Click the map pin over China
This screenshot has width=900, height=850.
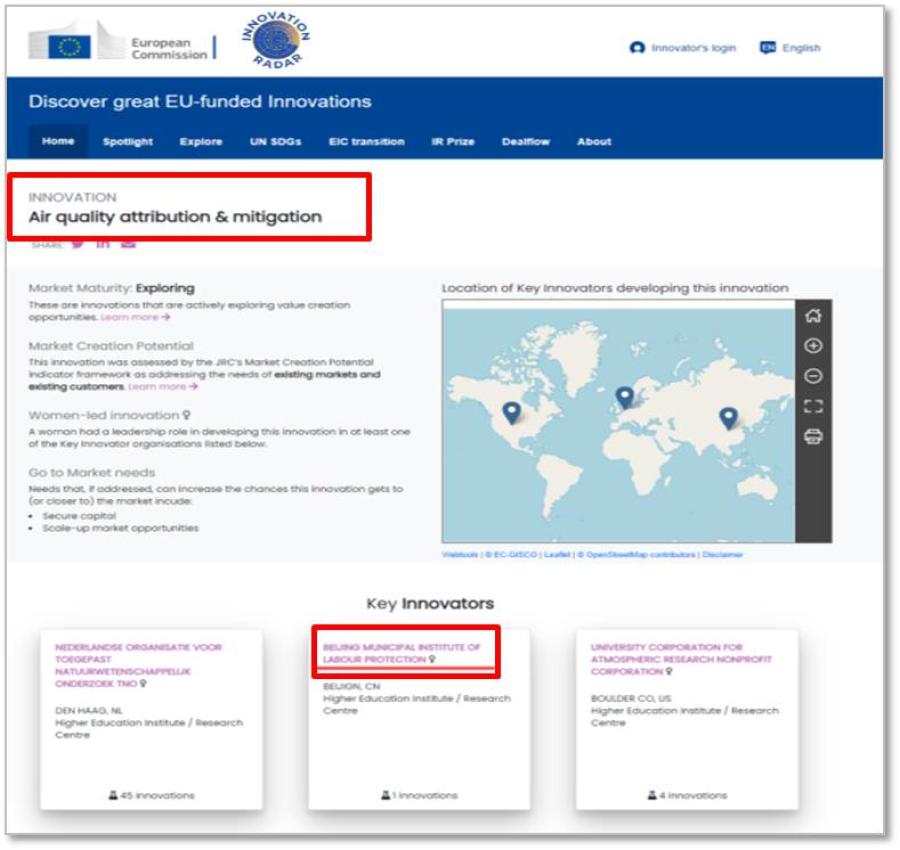click(728, 417)
